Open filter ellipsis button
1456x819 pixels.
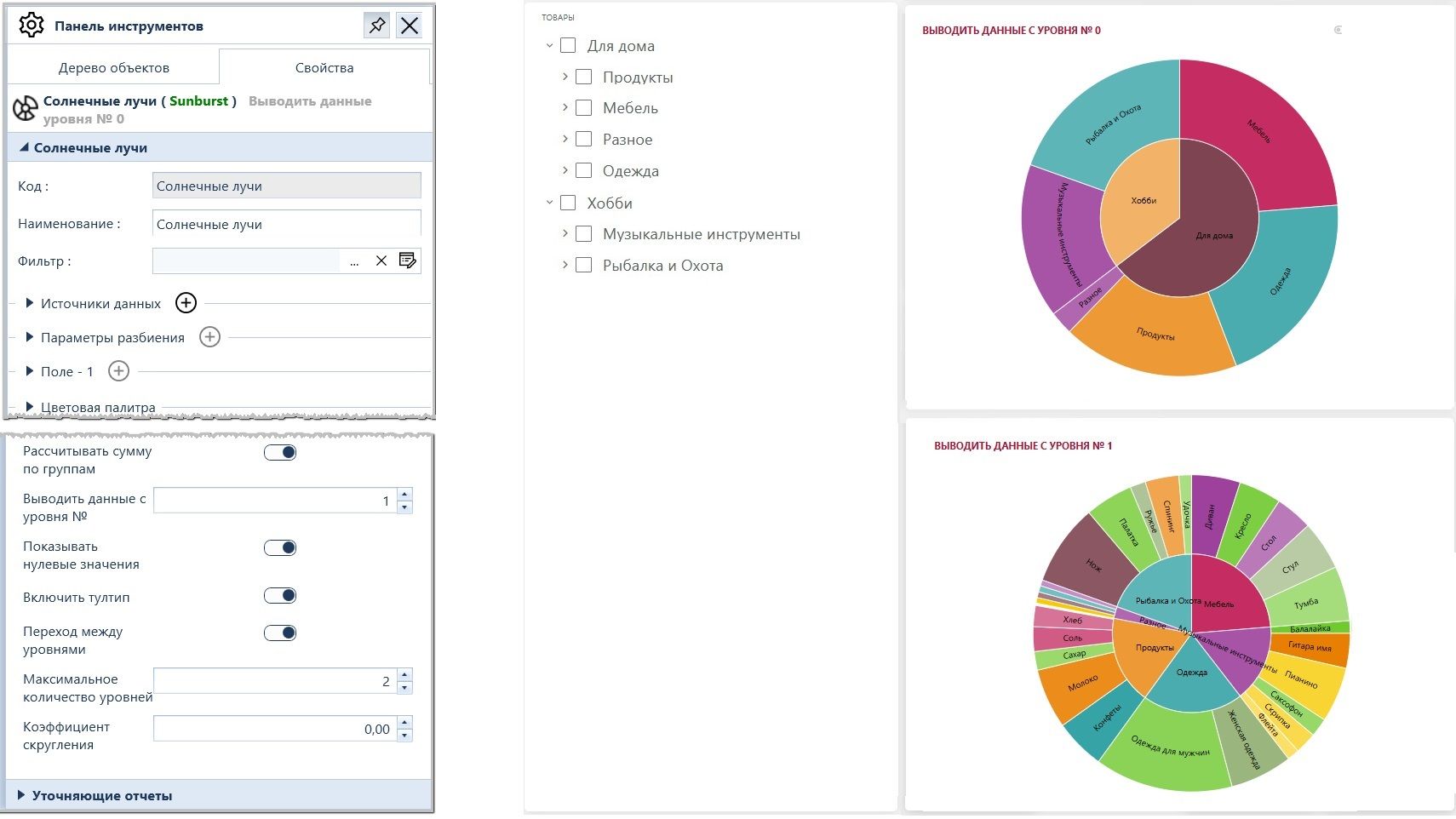click(354, 261)
